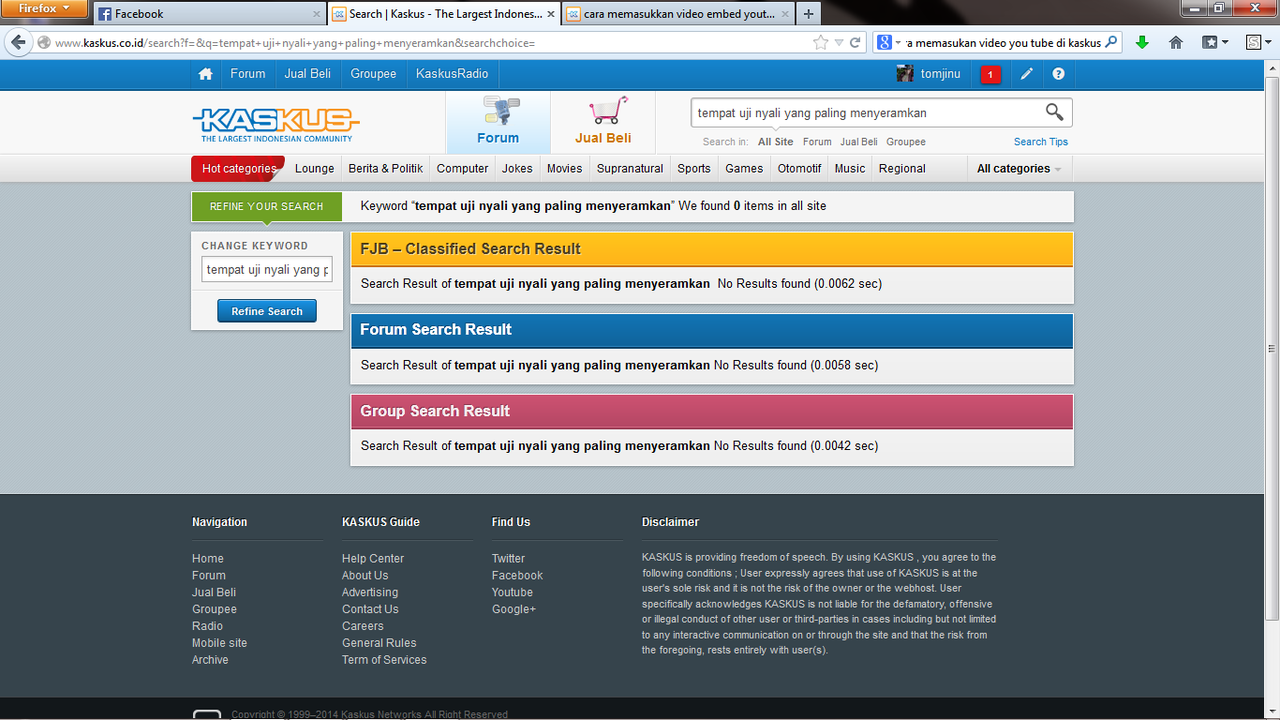Click the search magnifier in browser search box
This screenshot has width=1280, height=720.
click(1111, 43)
